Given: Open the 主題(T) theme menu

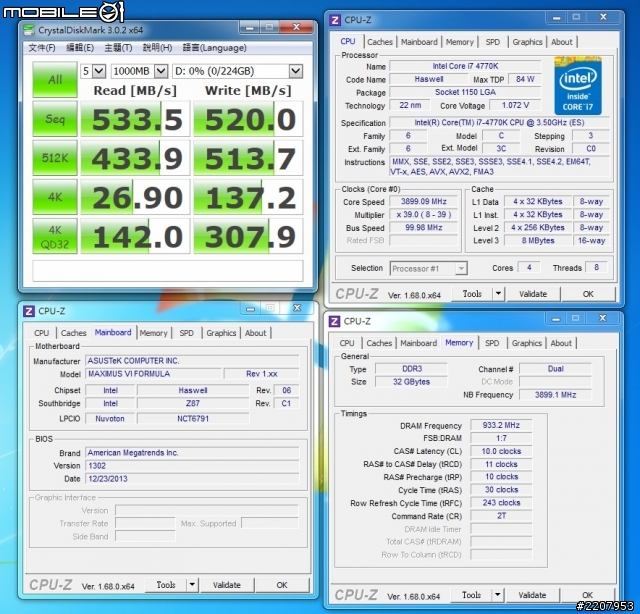Looking at the screenshot, I should pos(118,48).
